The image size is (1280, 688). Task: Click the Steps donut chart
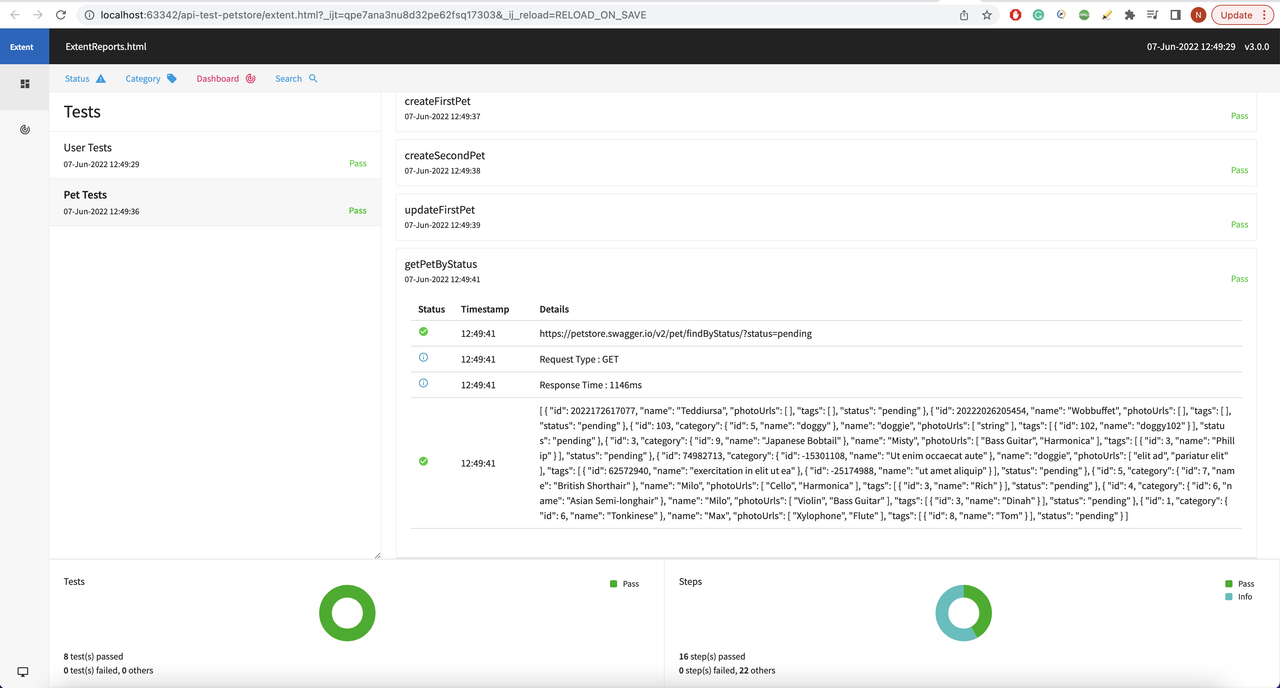pyautogui.click(x=963, y=613)
